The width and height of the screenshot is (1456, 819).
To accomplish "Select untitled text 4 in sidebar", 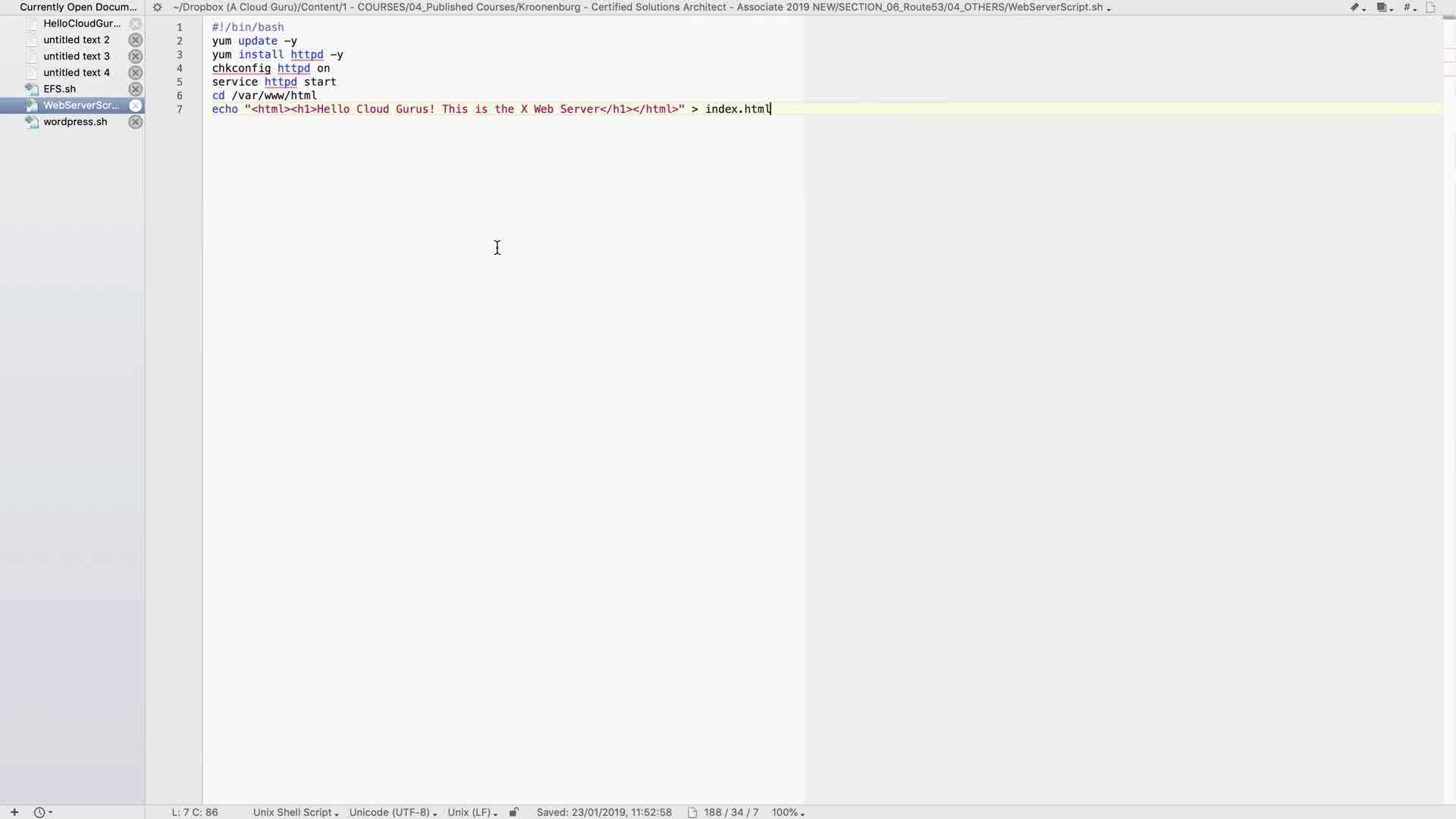I will tap(76, 73).
